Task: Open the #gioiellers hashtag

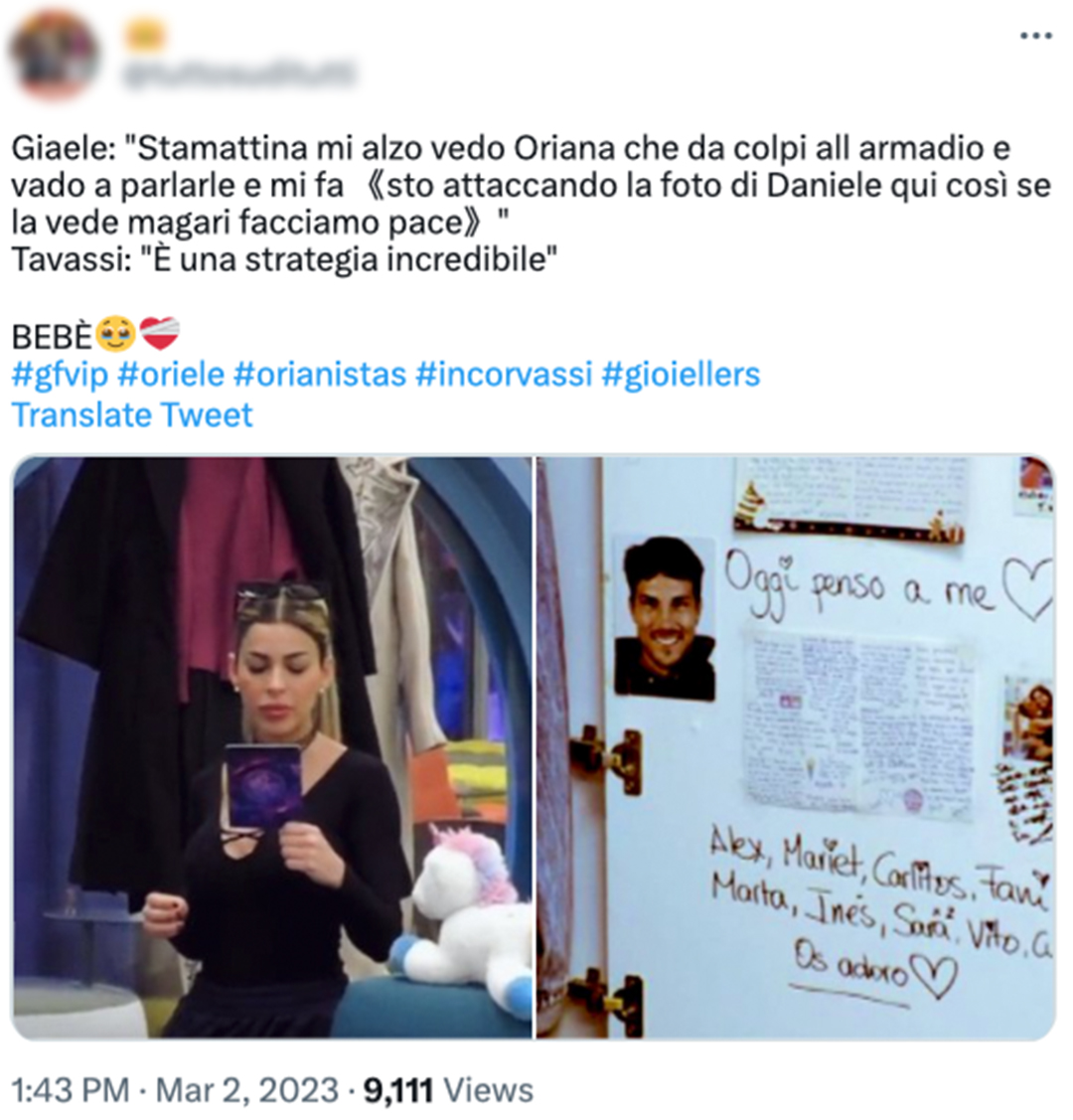Action: tap(682, 375)
